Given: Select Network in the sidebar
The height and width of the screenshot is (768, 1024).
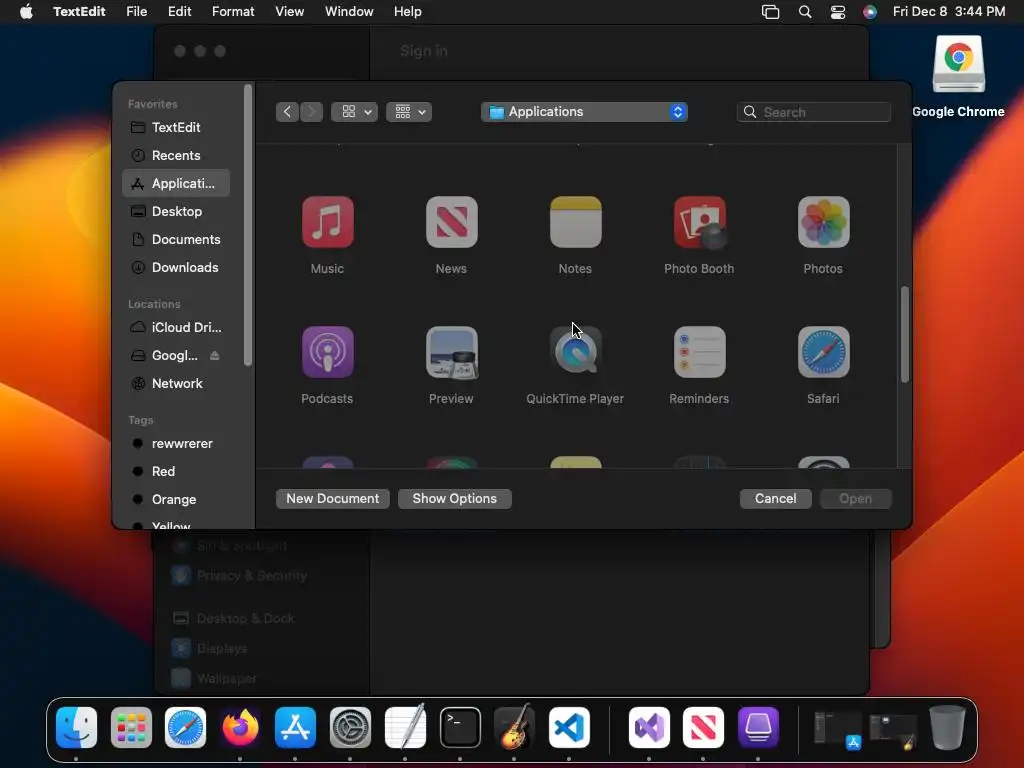Looking at the screenshot, I should [176, 383].
